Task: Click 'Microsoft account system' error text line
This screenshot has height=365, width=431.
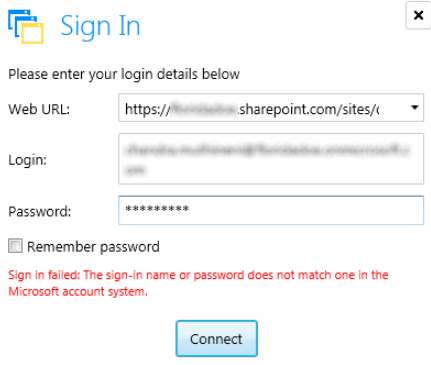Action: 78,291
